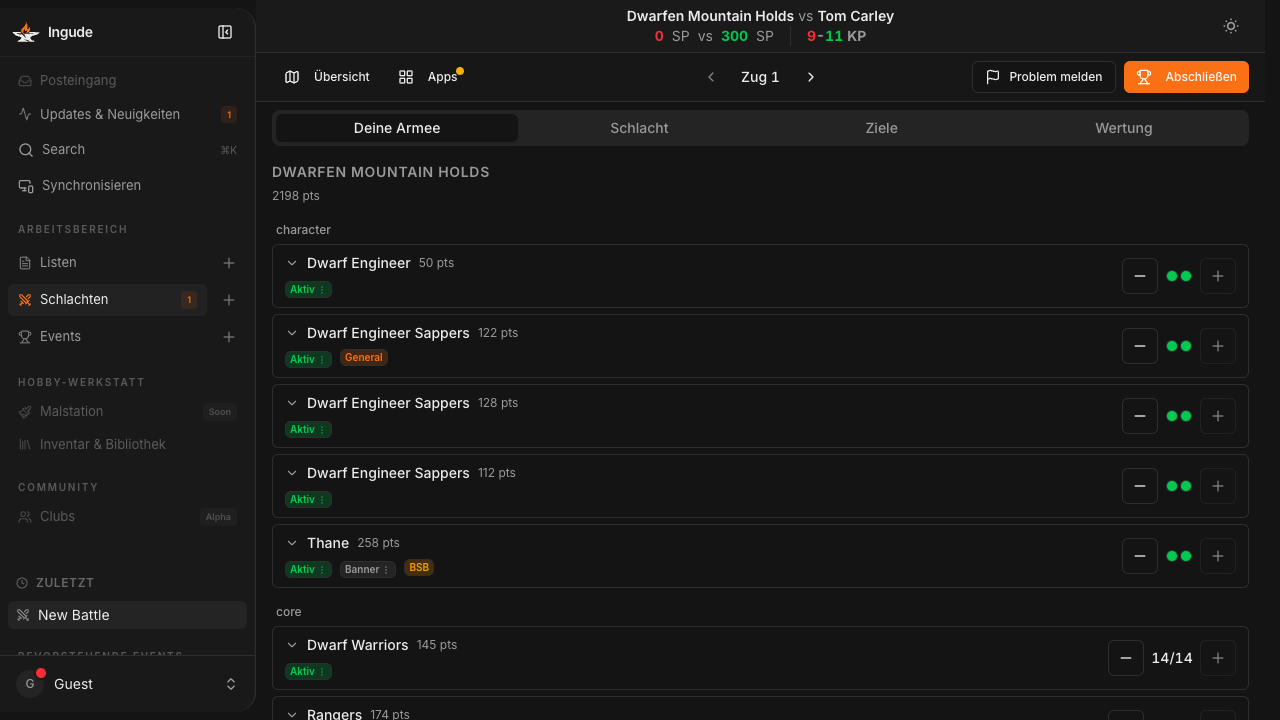
Task: Expand the Thane unit row
Action: 292,543
